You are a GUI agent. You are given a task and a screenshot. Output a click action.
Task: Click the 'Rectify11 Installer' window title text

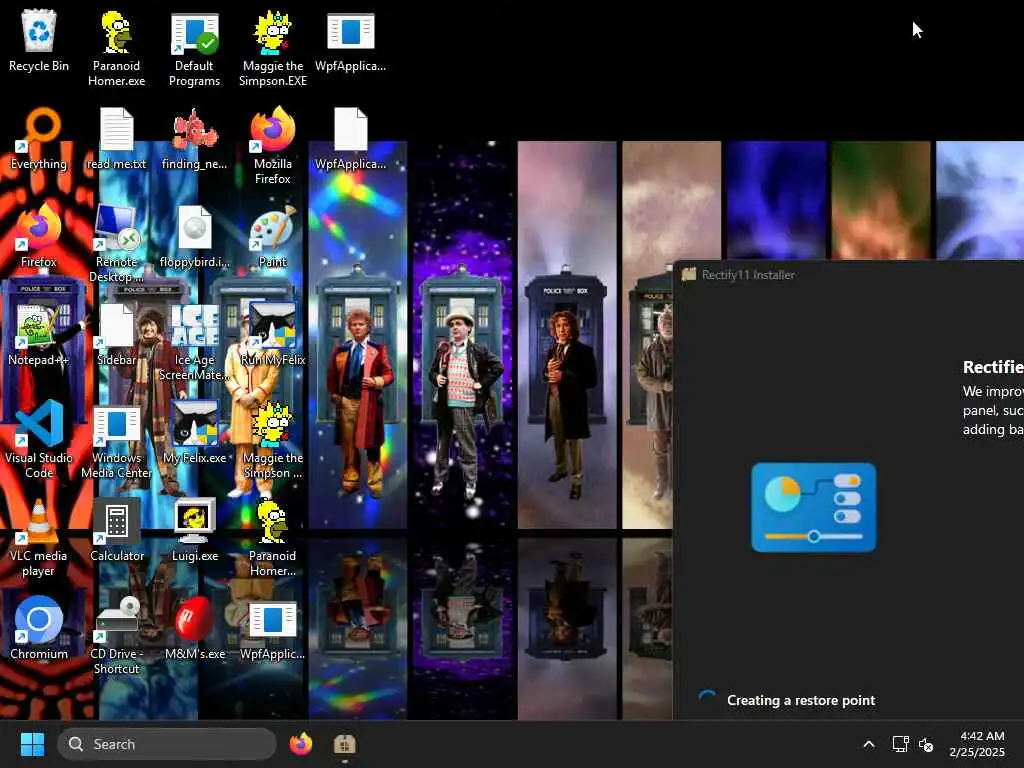click(x=748, y=275)
